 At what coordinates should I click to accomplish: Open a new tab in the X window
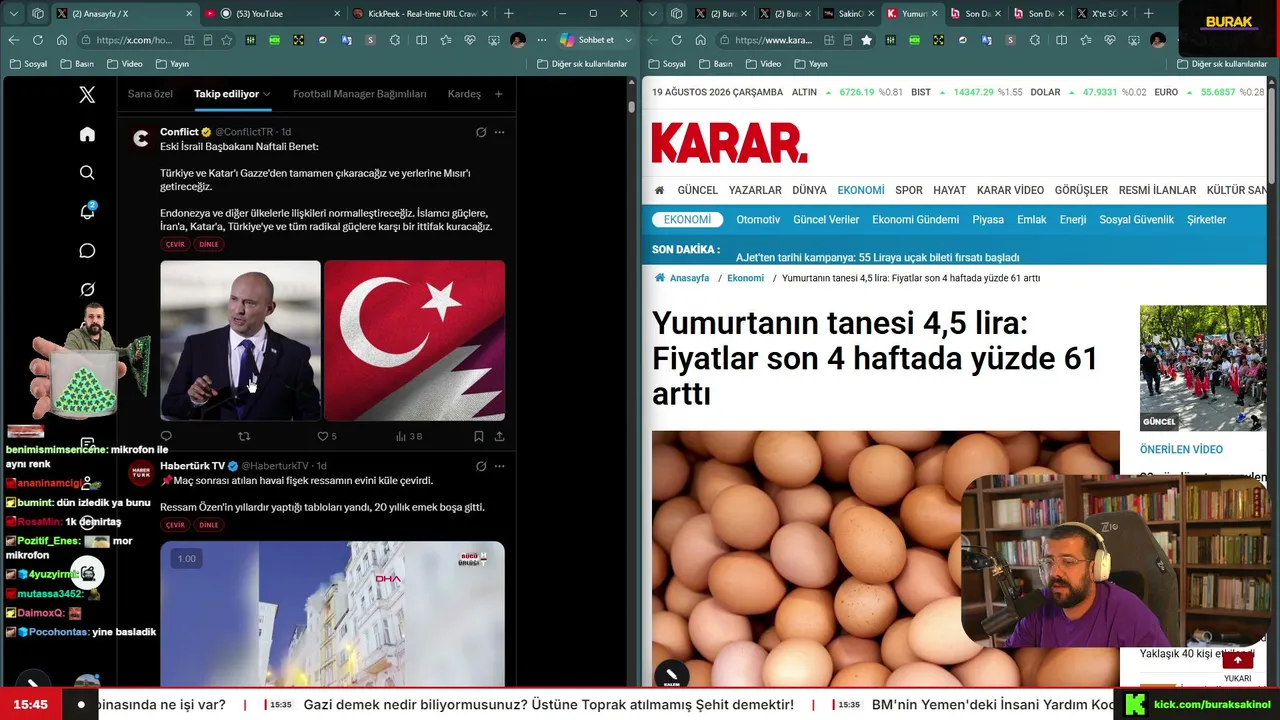[x=509, y=14]
